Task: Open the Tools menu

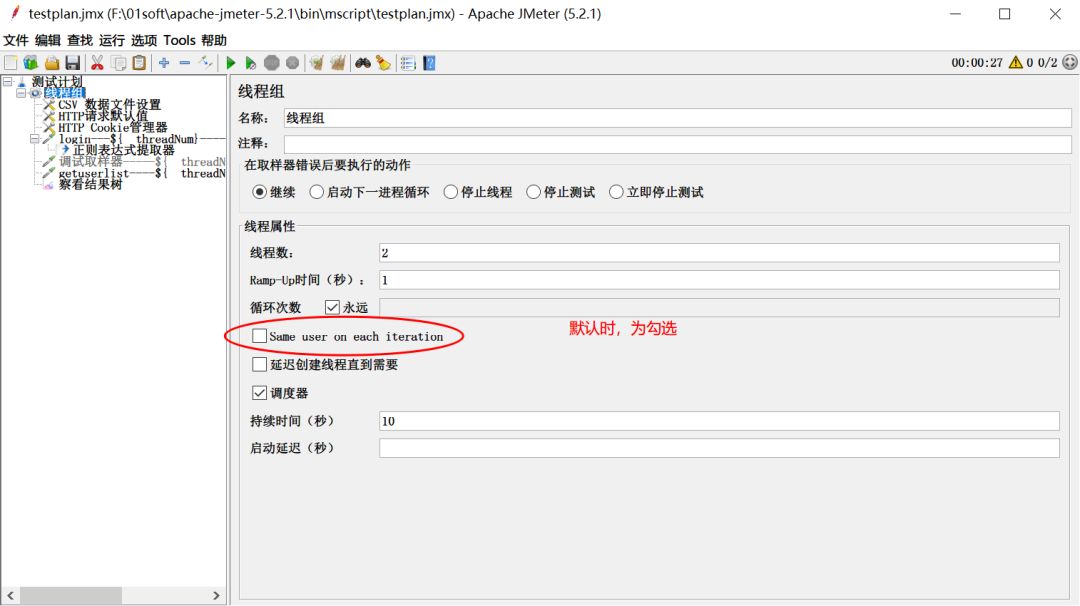Action: [179, 40]
